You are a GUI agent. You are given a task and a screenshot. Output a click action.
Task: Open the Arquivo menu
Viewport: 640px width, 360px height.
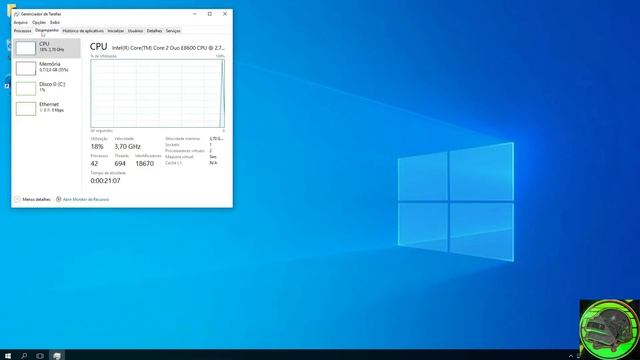(x=20, y=22)
